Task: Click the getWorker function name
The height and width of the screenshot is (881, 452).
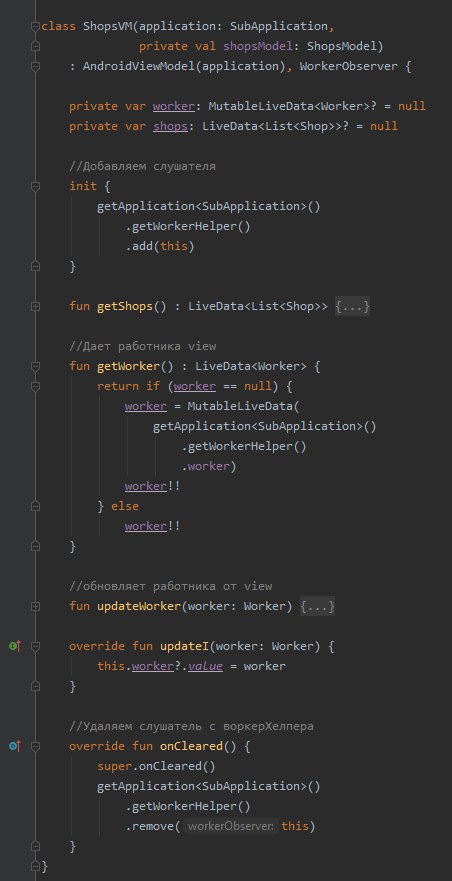Action: tap(128, 366)
